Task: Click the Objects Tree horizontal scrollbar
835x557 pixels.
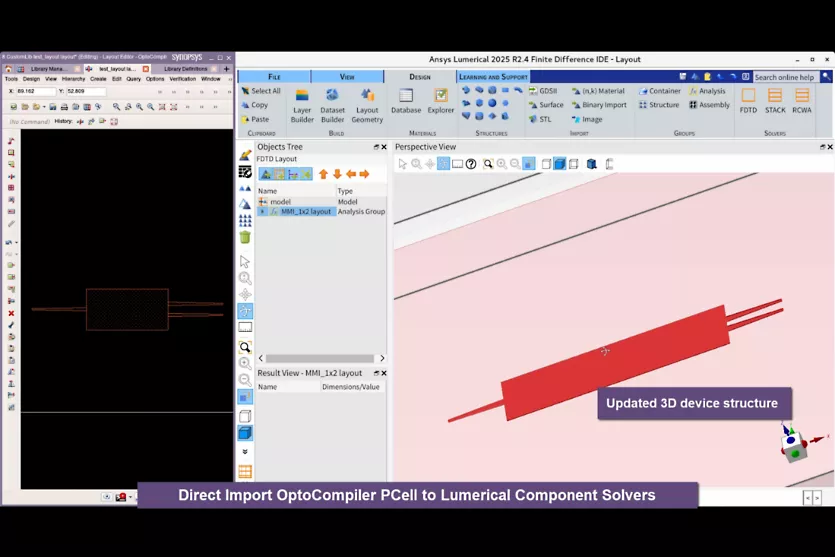Action: (x=320, y=358)
